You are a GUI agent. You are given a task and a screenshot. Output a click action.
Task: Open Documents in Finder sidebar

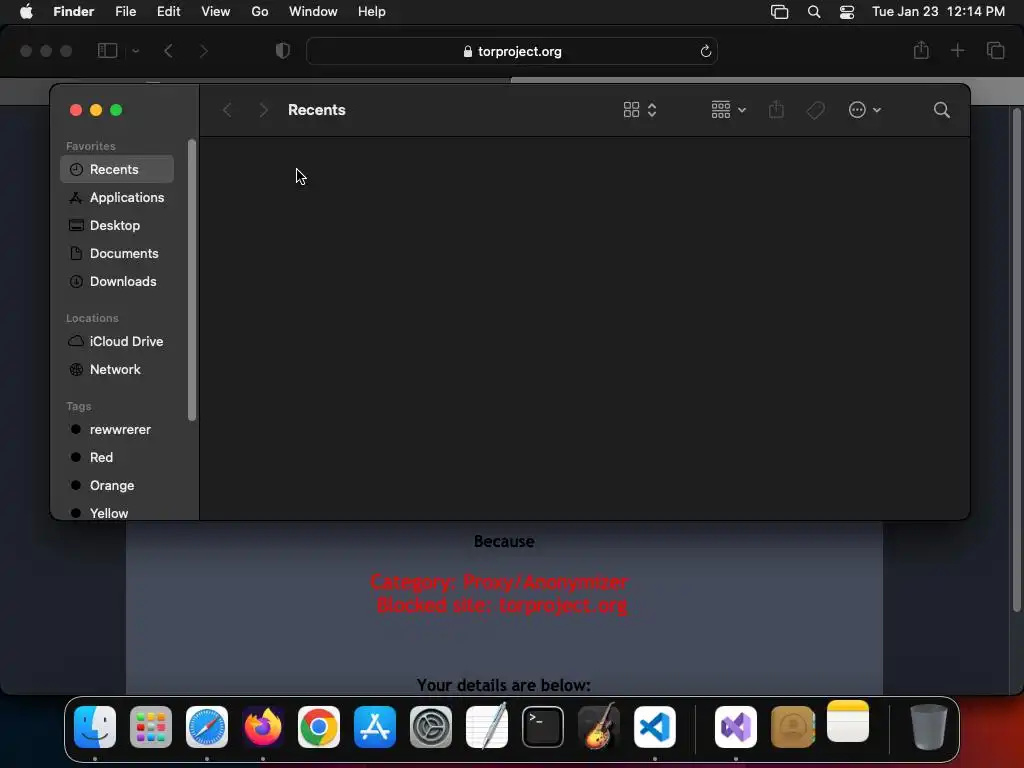point(117,253)
